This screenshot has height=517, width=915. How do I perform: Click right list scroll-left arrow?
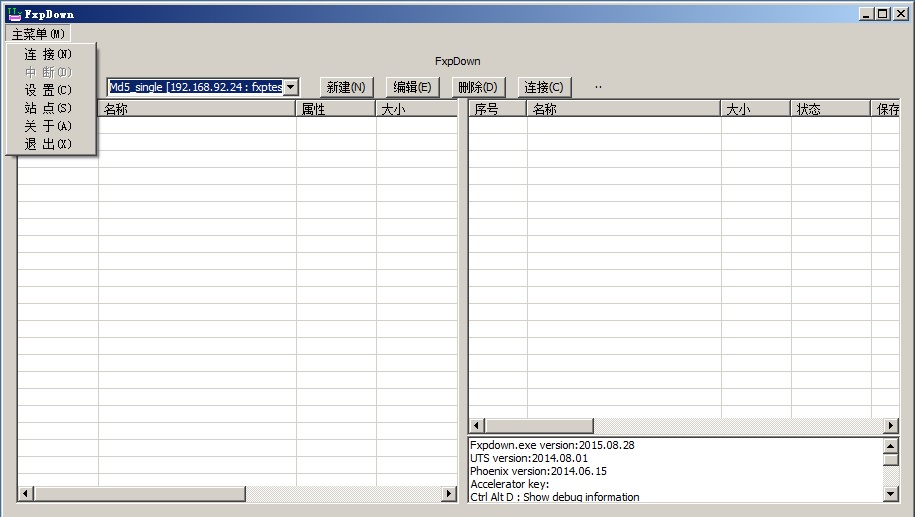477,425
